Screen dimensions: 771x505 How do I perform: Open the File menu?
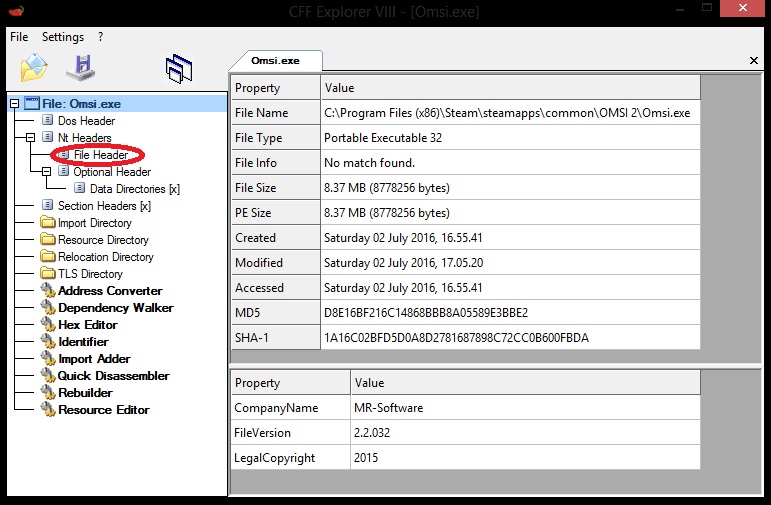coord(19,37)
